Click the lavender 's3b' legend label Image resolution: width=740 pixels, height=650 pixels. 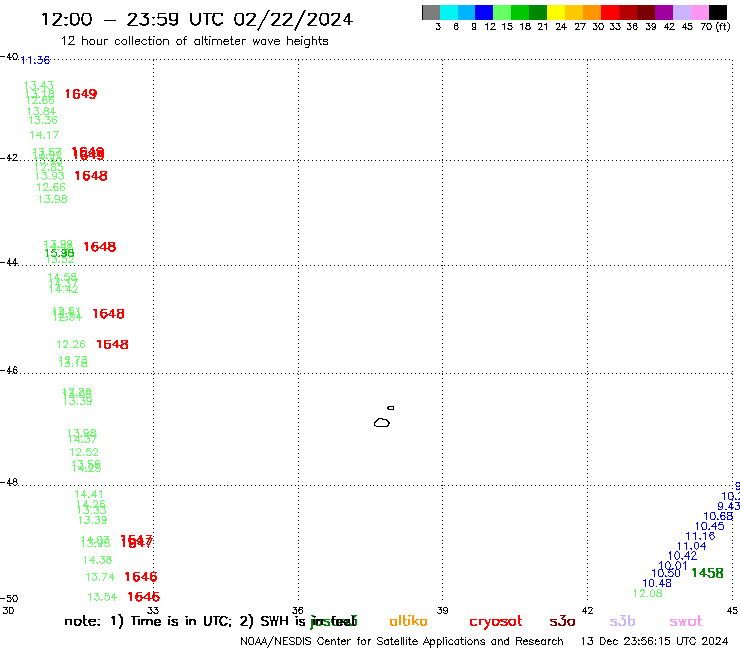pos(622,621)
